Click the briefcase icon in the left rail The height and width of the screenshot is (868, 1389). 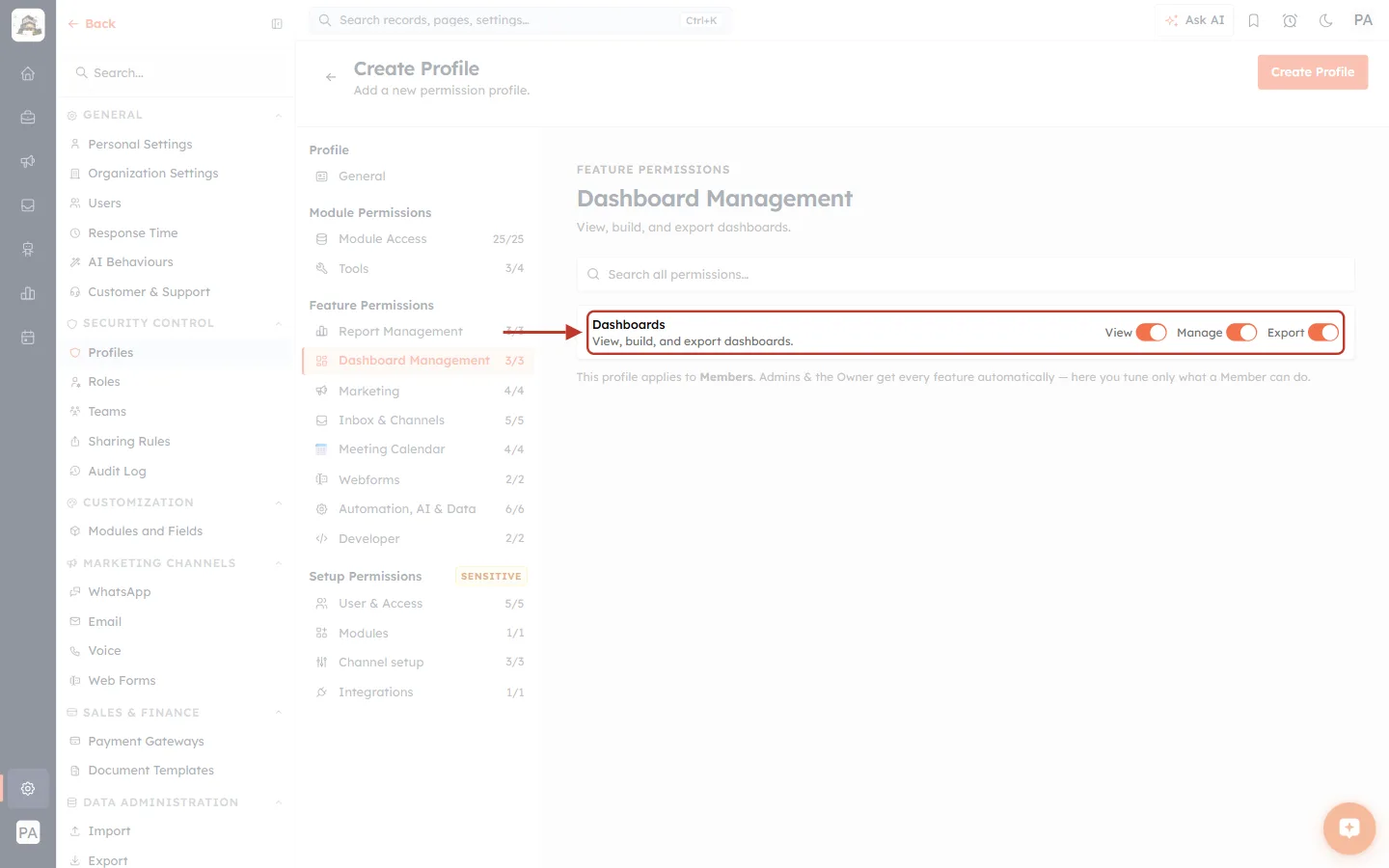[x=28, y=118]
